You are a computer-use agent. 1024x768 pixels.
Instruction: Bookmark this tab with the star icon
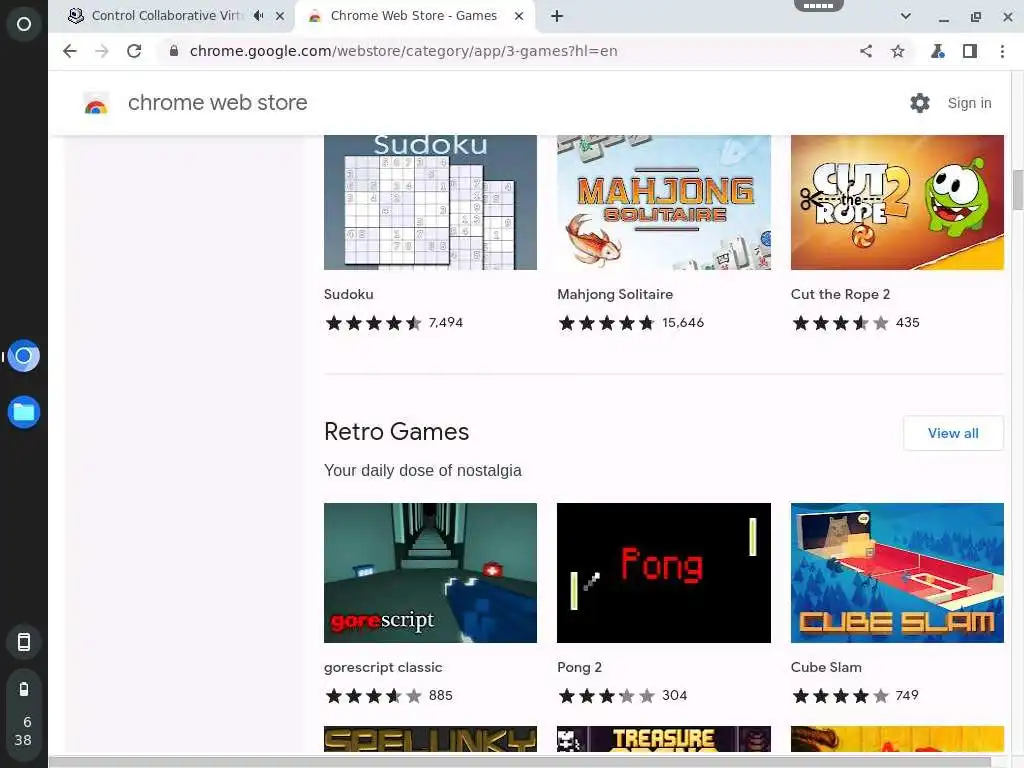coord(898,51)
